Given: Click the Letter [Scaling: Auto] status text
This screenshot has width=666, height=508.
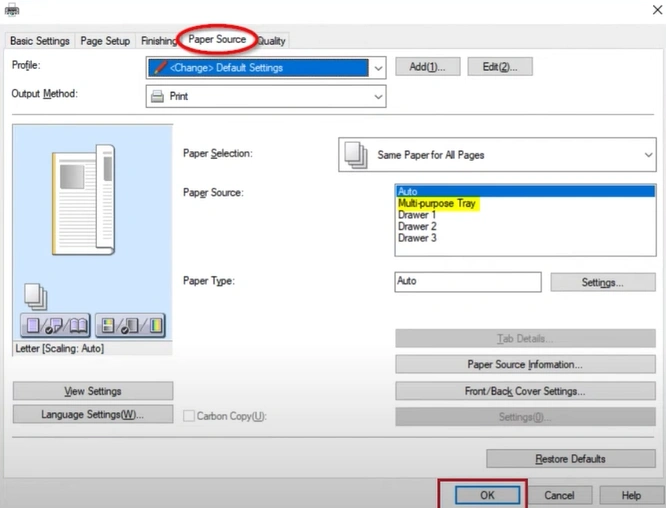Looking at the screenshot, I should tap(59, 349).
